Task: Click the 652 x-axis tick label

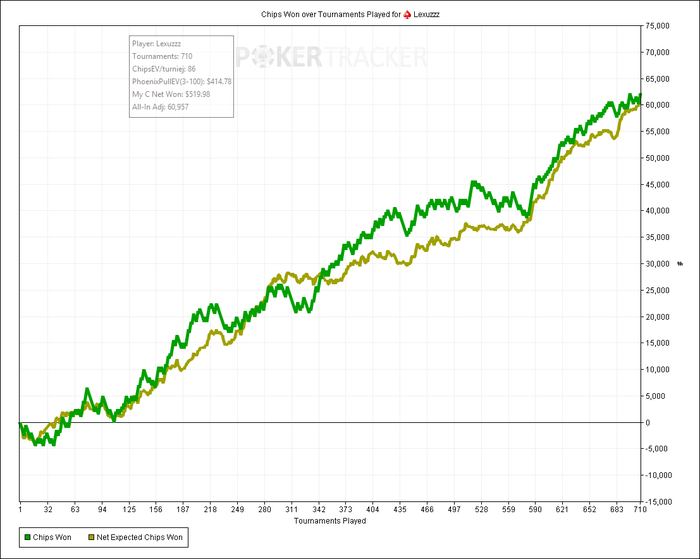Action: click(x=589, y=509)
